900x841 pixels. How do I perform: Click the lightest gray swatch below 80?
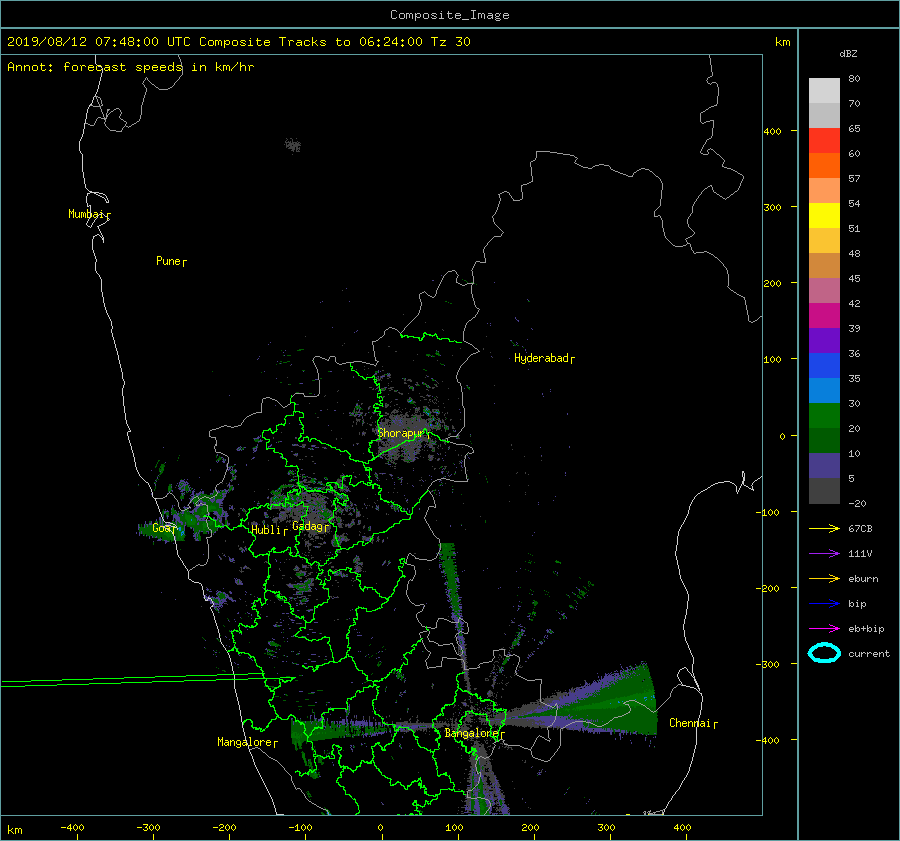pos(824,91)
